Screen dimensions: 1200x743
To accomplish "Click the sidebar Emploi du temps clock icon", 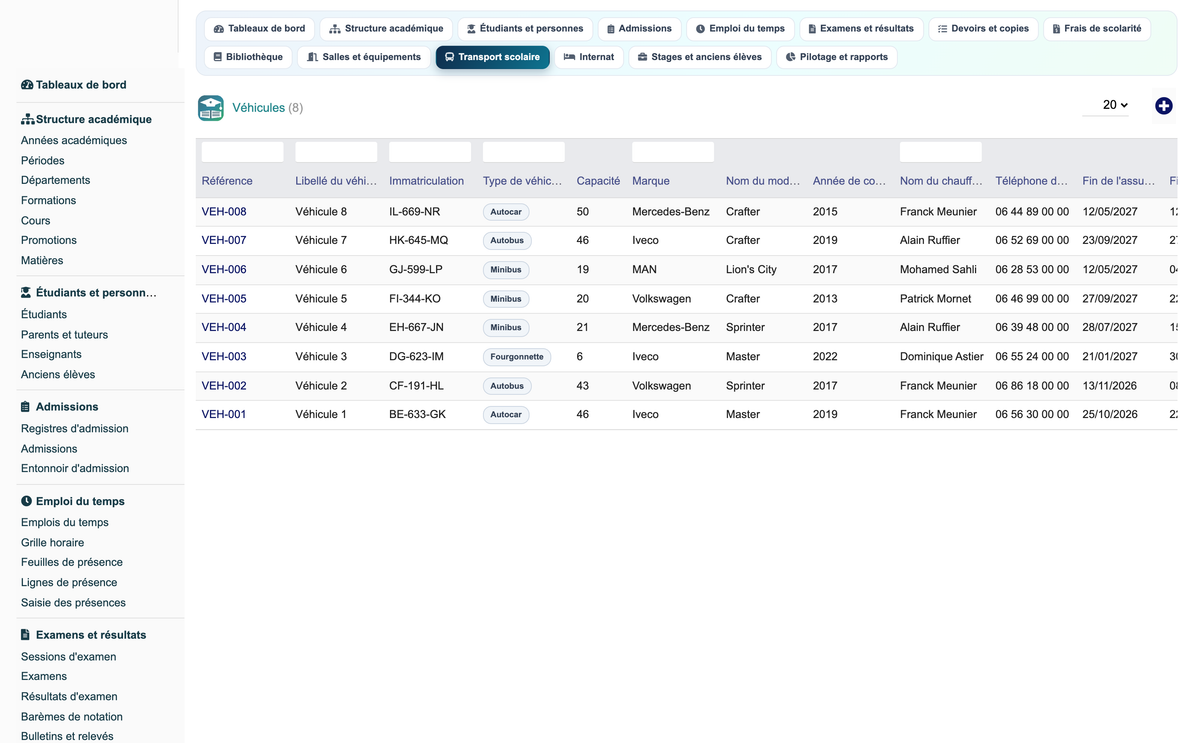I will [26, 501].
